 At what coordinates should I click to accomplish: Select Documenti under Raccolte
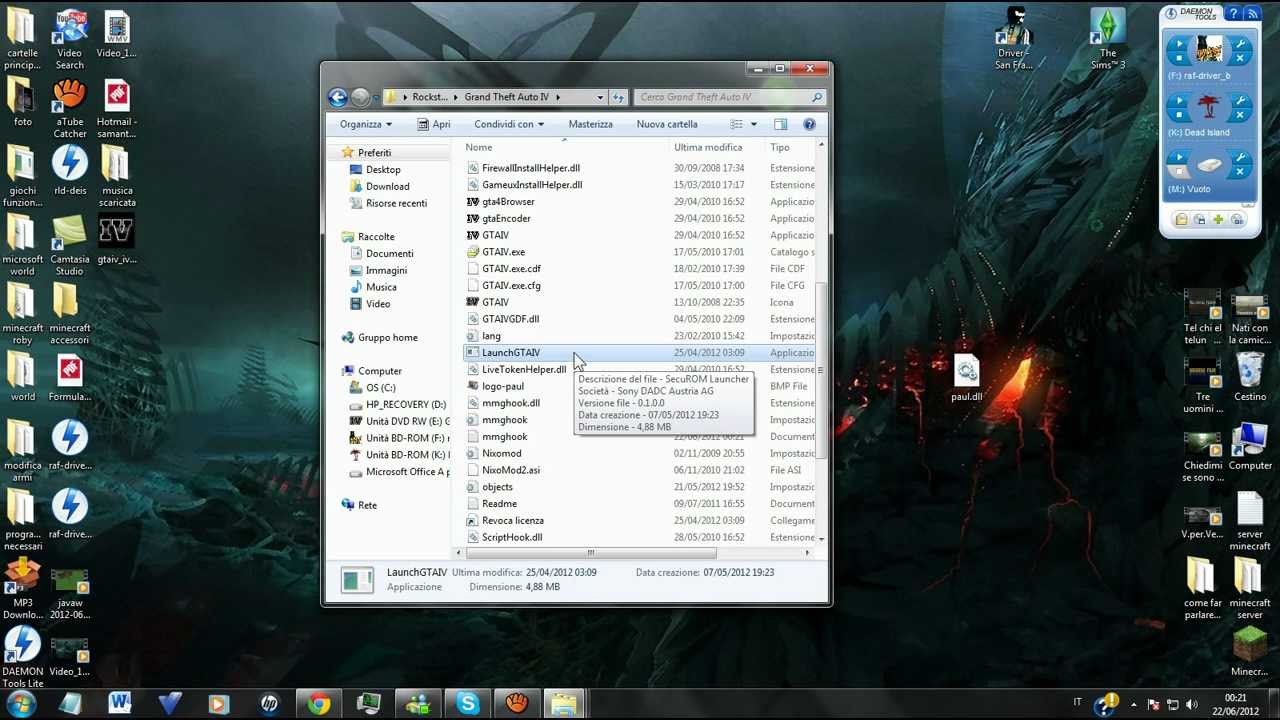(x=389, y=253)
